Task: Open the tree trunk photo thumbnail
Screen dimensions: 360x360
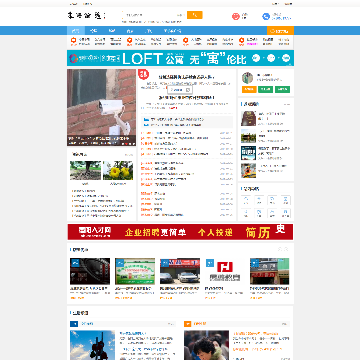Action: tap(85, 170)
